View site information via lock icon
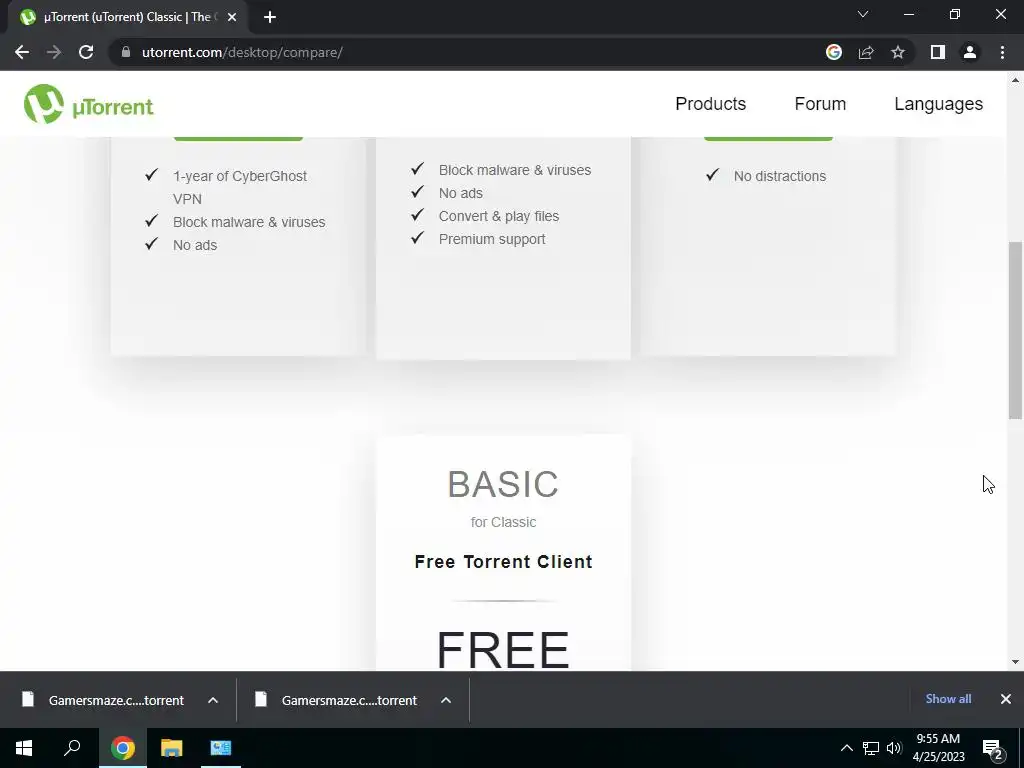This screenshot has width=1024, height=768. click(126, 52)
